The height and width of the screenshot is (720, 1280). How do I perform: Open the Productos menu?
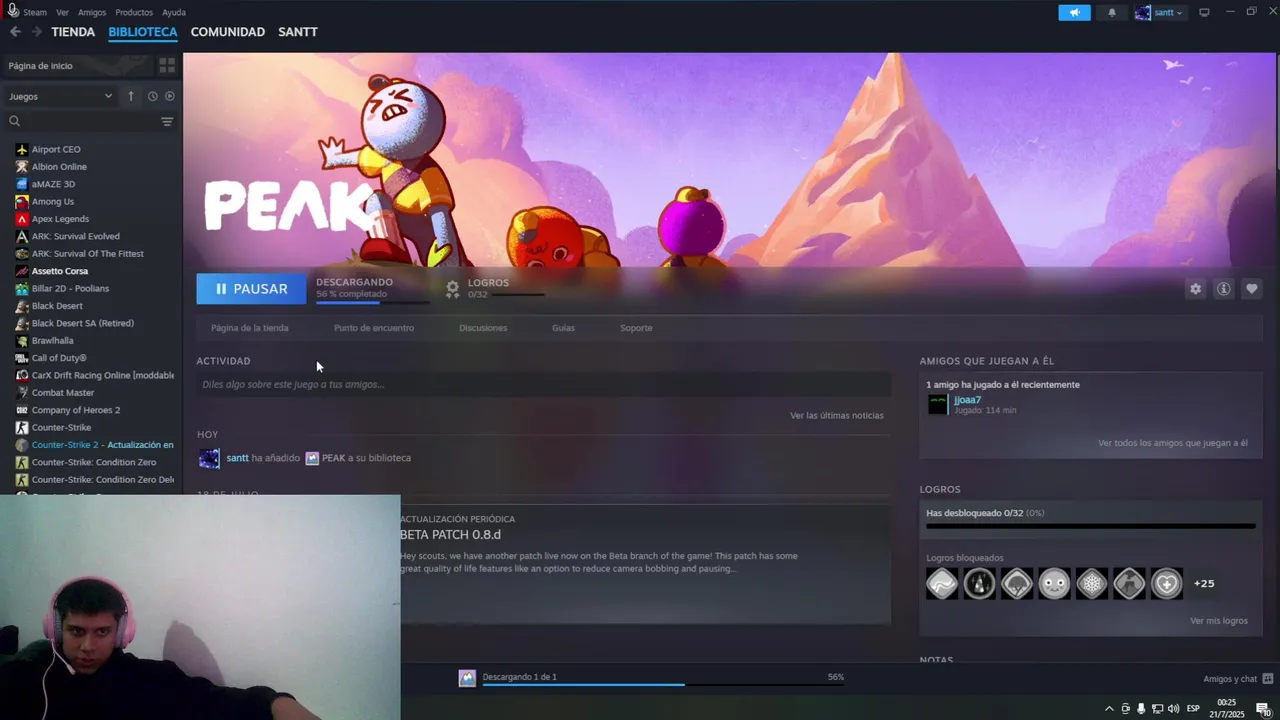(x=134, y=12)
